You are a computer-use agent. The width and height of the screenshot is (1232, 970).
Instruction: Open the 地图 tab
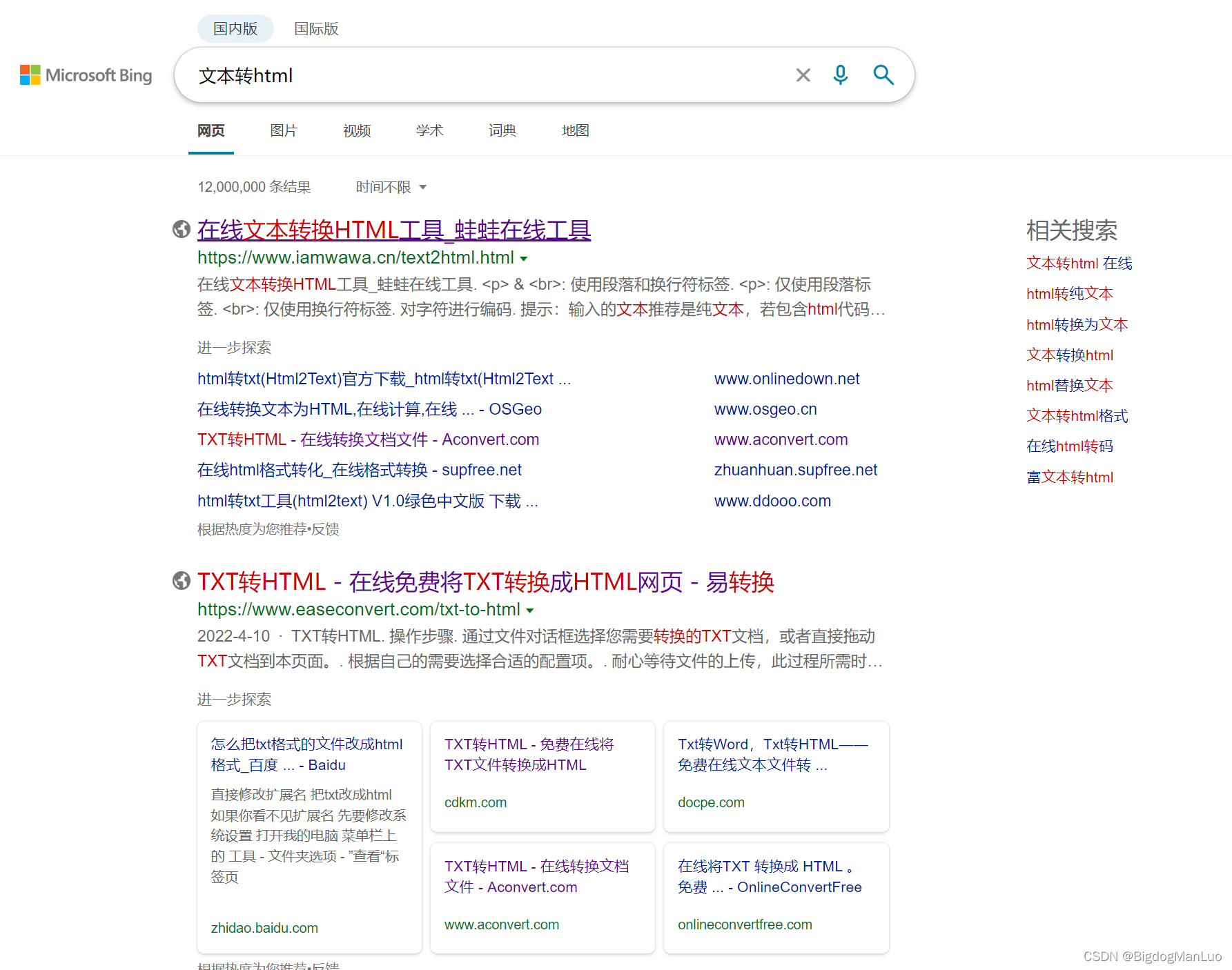(x=576, y=130)
